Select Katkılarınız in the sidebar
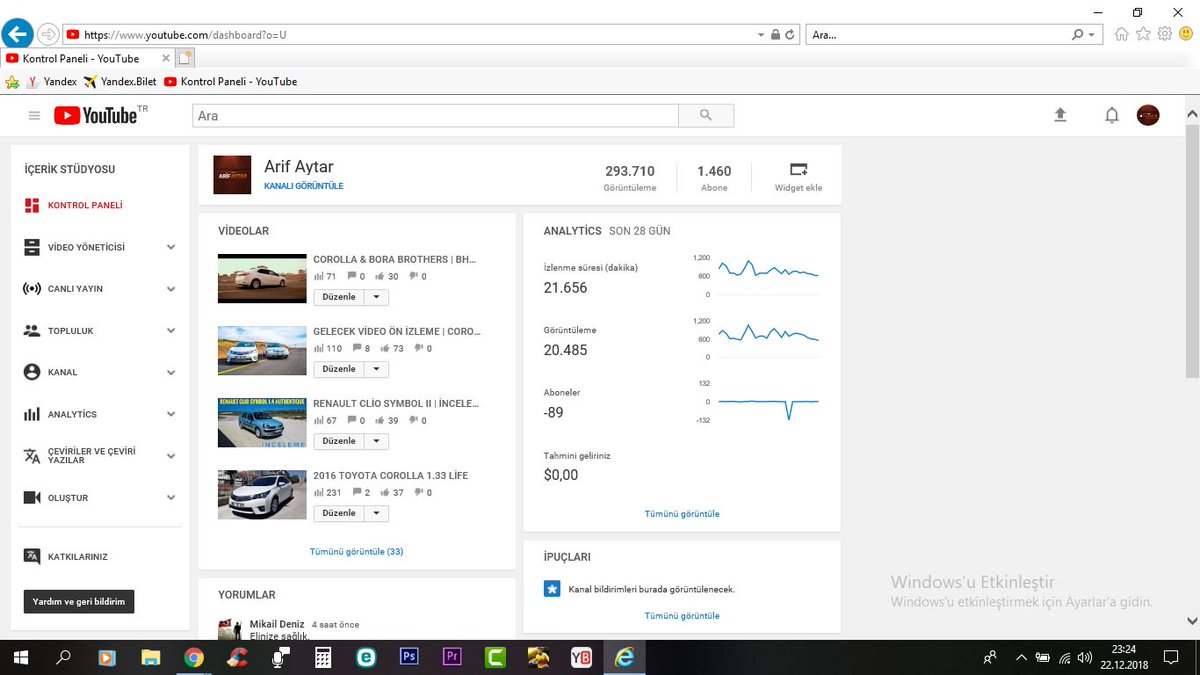Image resolution: width=1200 pixels, height=675 pixels. click(78, 556)
